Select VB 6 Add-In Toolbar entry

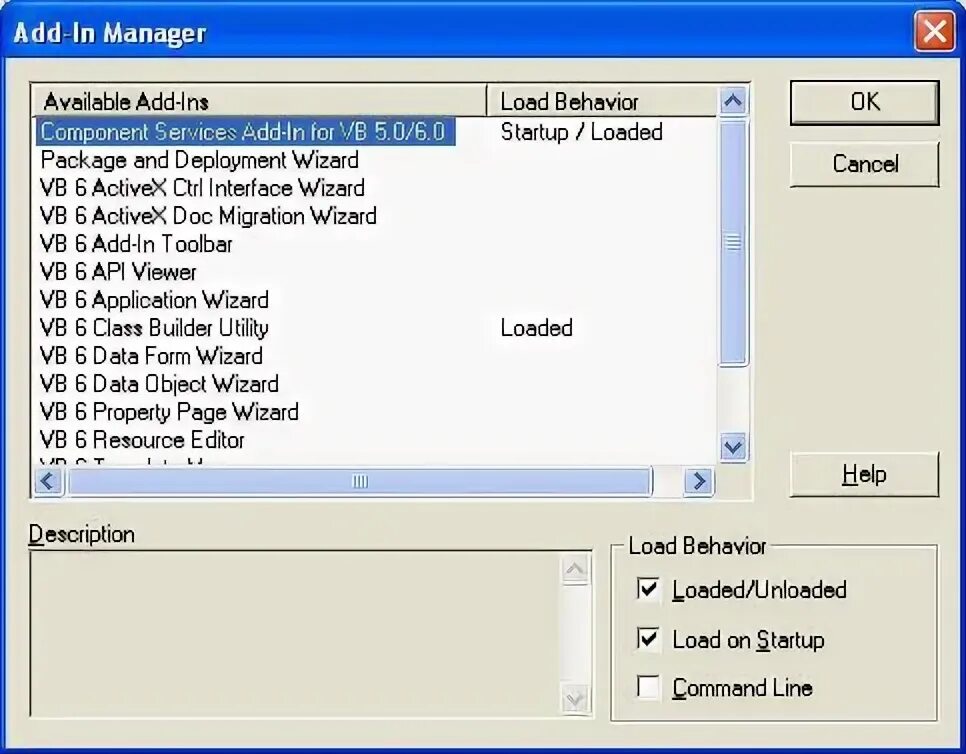point(136,244)
